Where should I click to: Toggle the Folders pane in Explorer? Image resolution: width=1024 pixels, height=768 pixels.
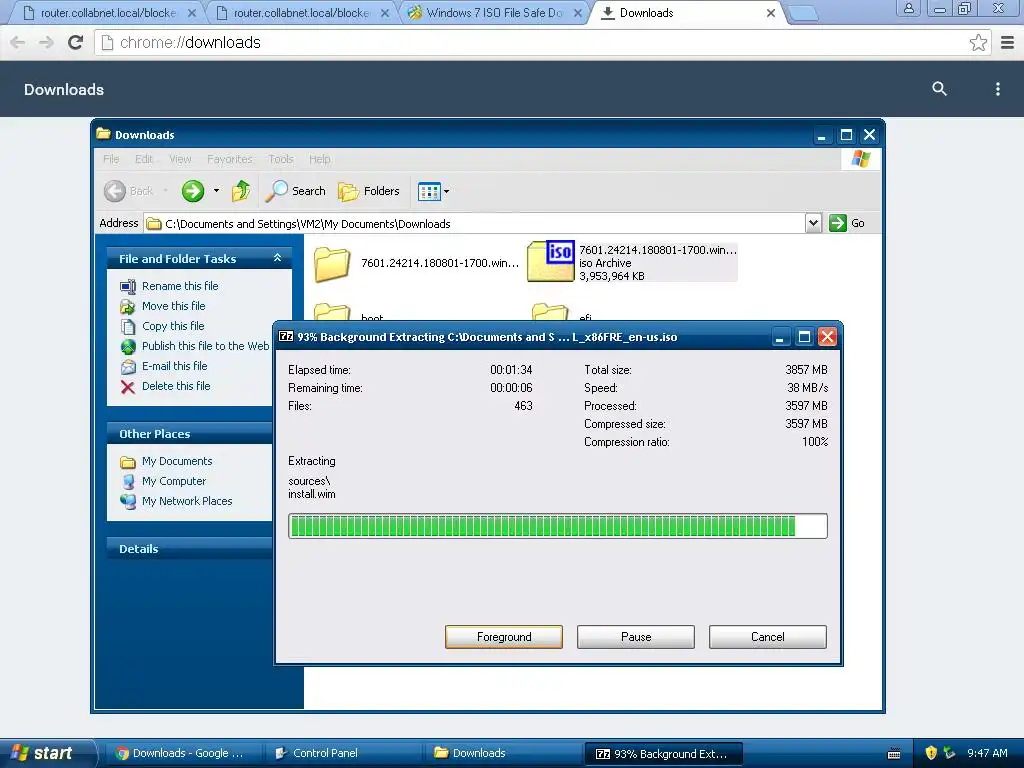[x=368, y=191]
